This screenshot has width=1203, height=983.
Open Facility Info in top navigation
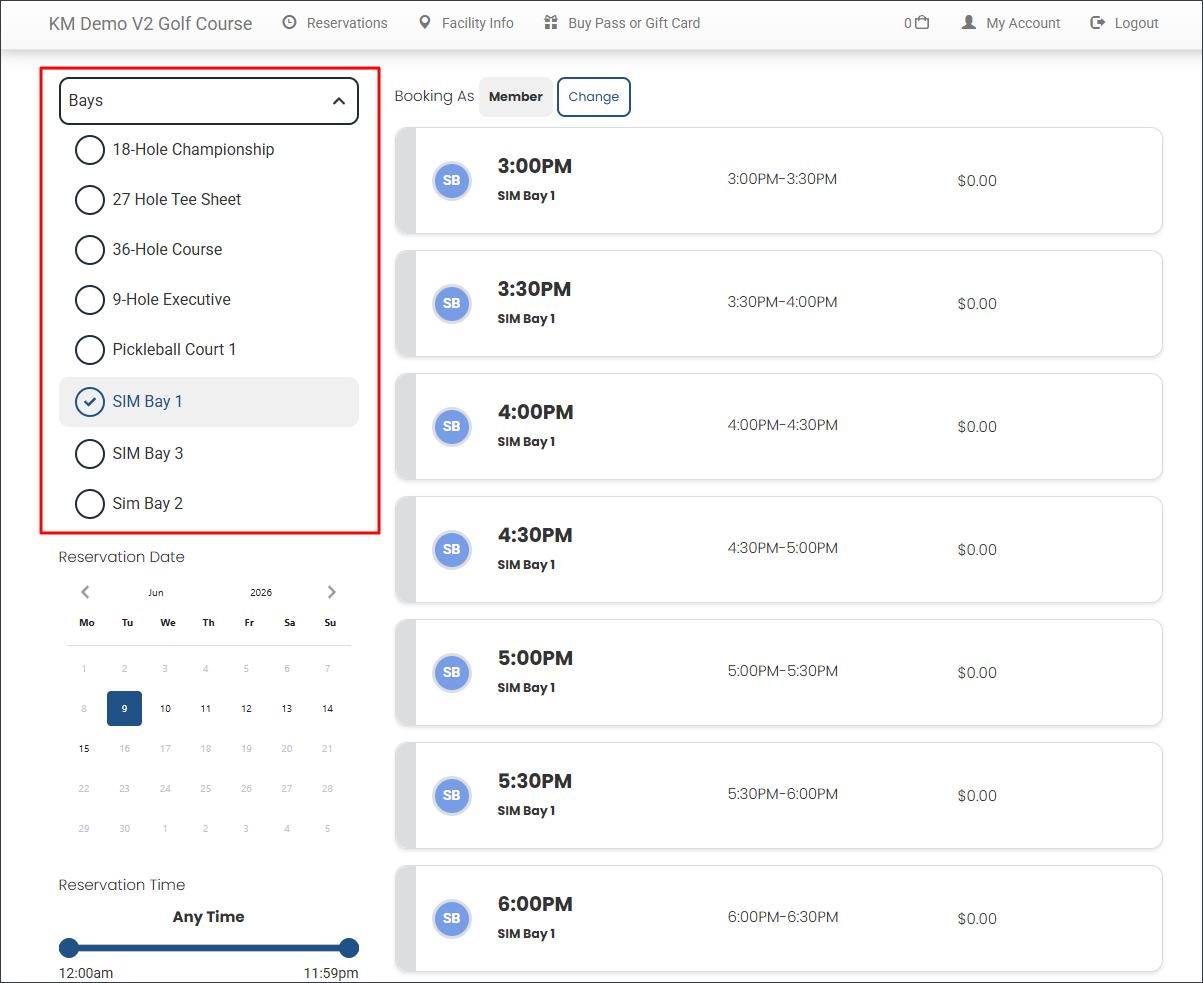point(478,23)
